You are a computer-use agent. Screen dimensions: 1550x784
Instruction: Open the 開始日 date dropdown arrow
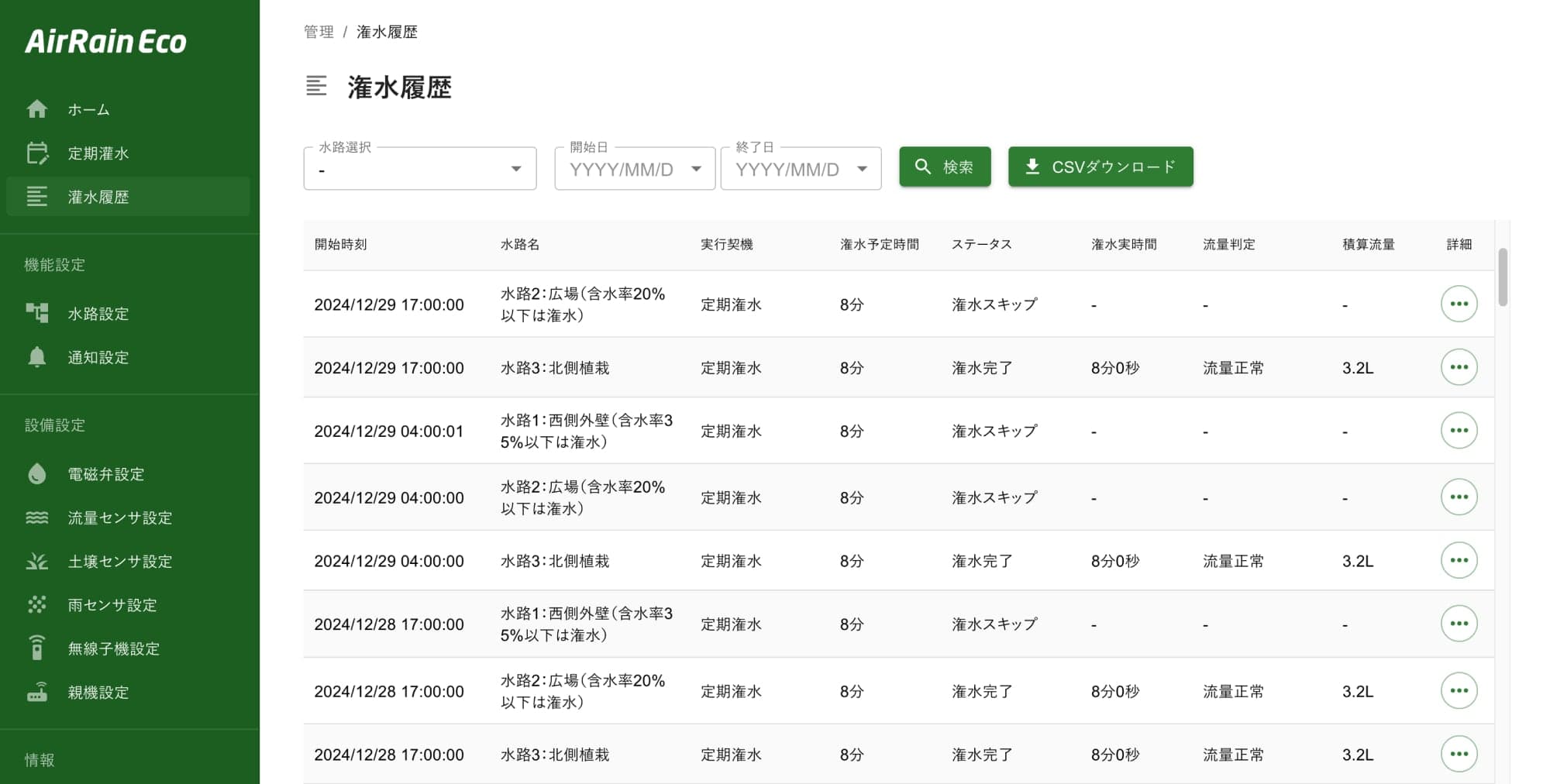[696, 169]
